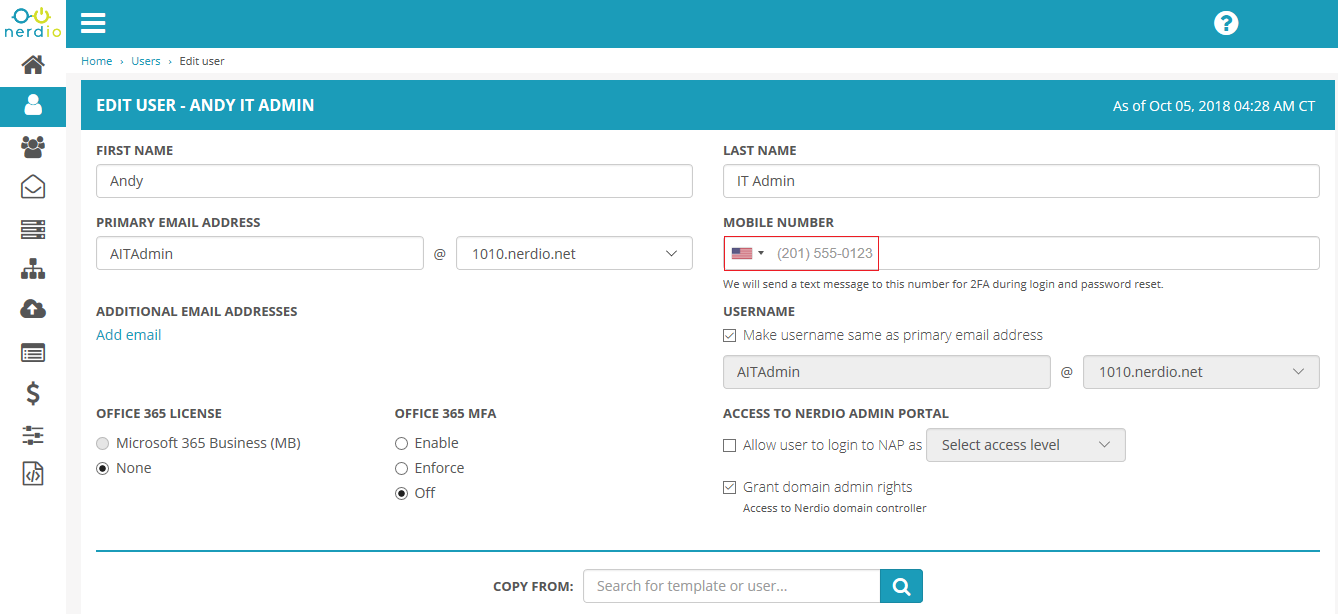The width and height of the screenshot is (1338, 614).
Task: Click the Edit user breadcrumb text
Action: pyautogui.click(x=202, y=61)
